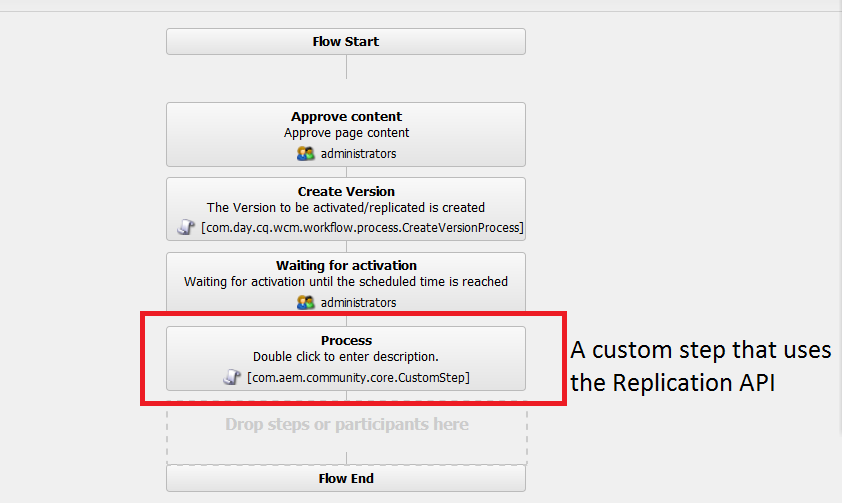
Task: Click the Flow End node
Action: [346, 479]
